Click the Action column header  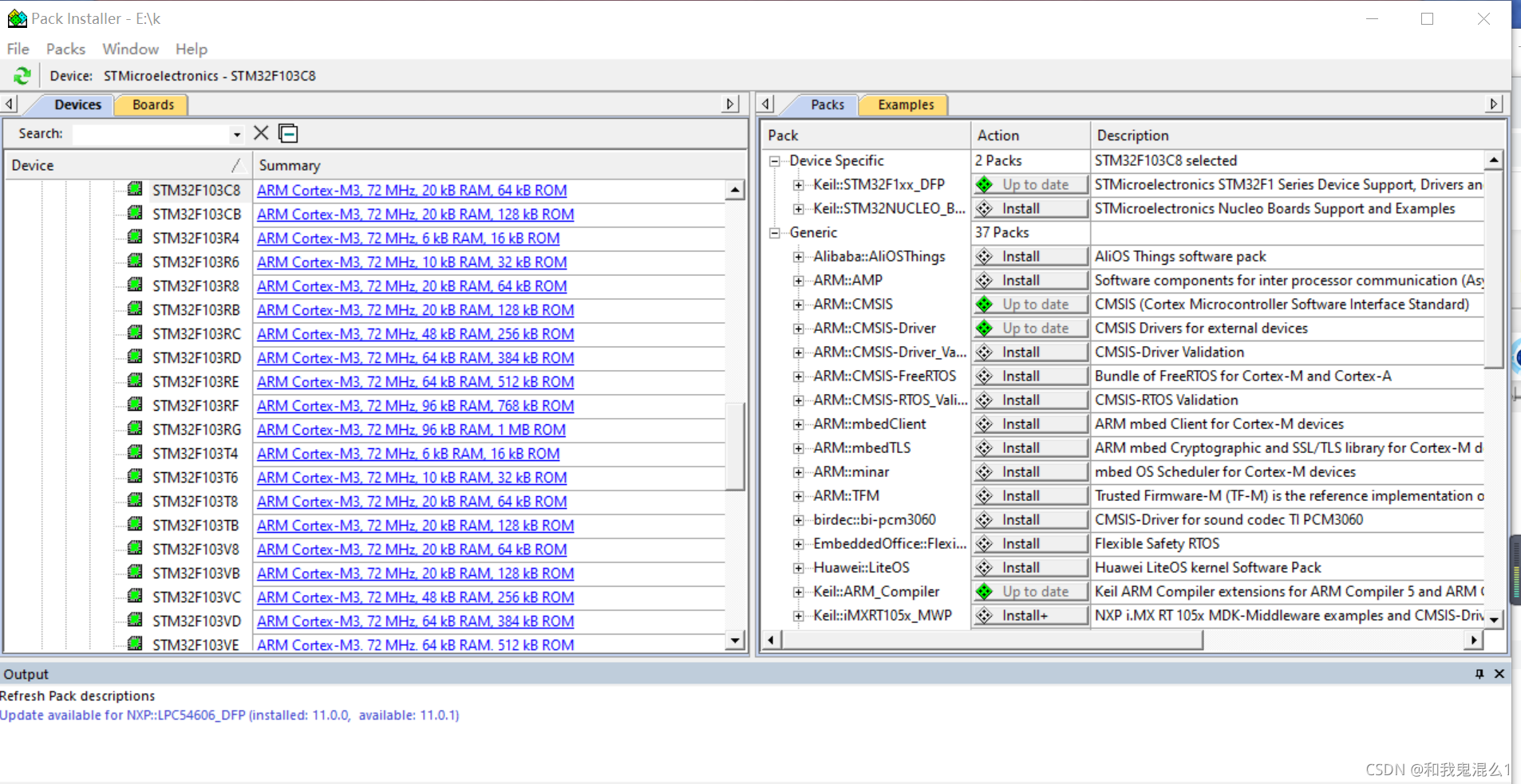click(x=1030, y=136)
